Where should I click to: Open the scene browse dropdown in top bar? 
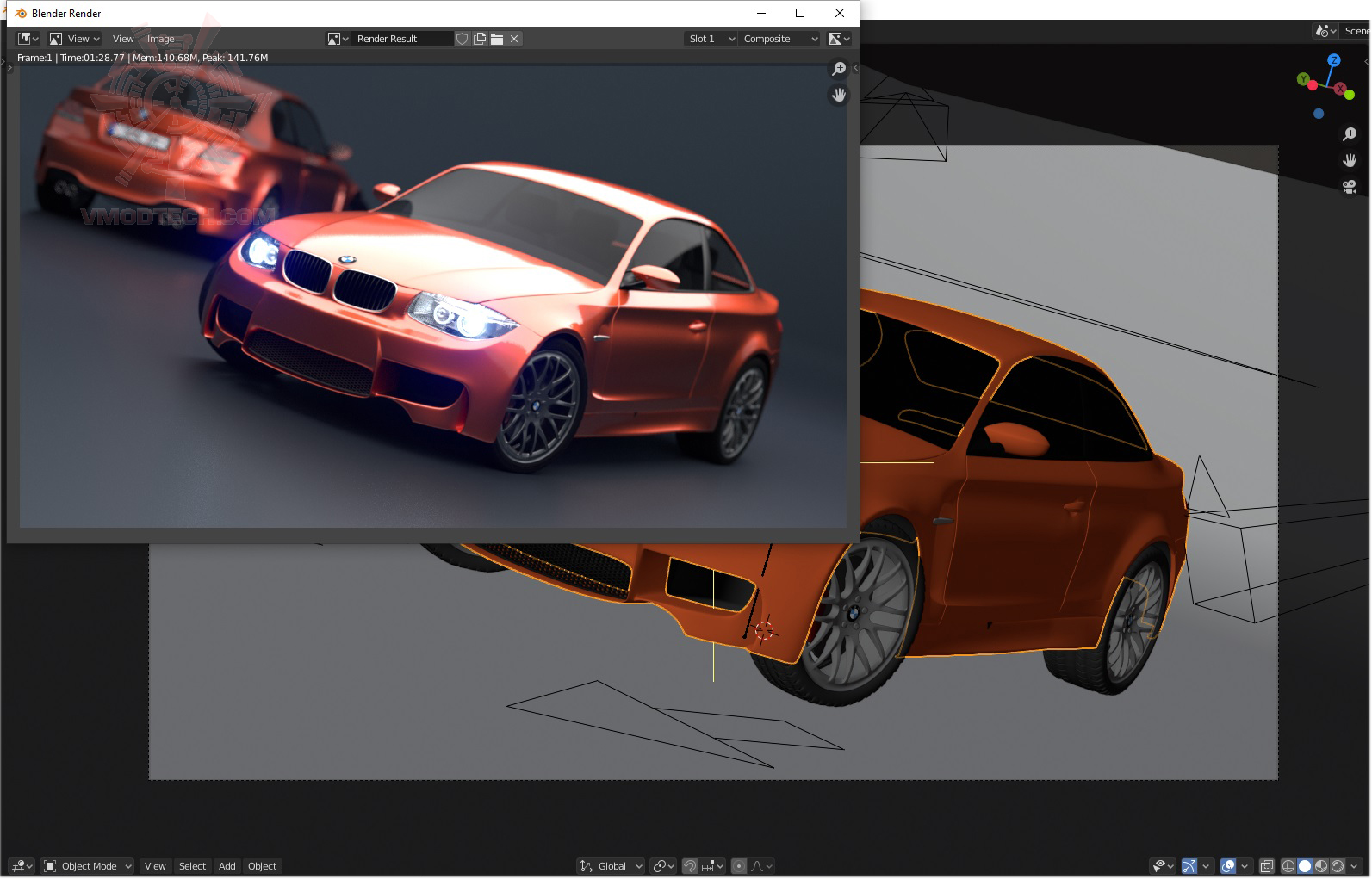[1326, 31]
